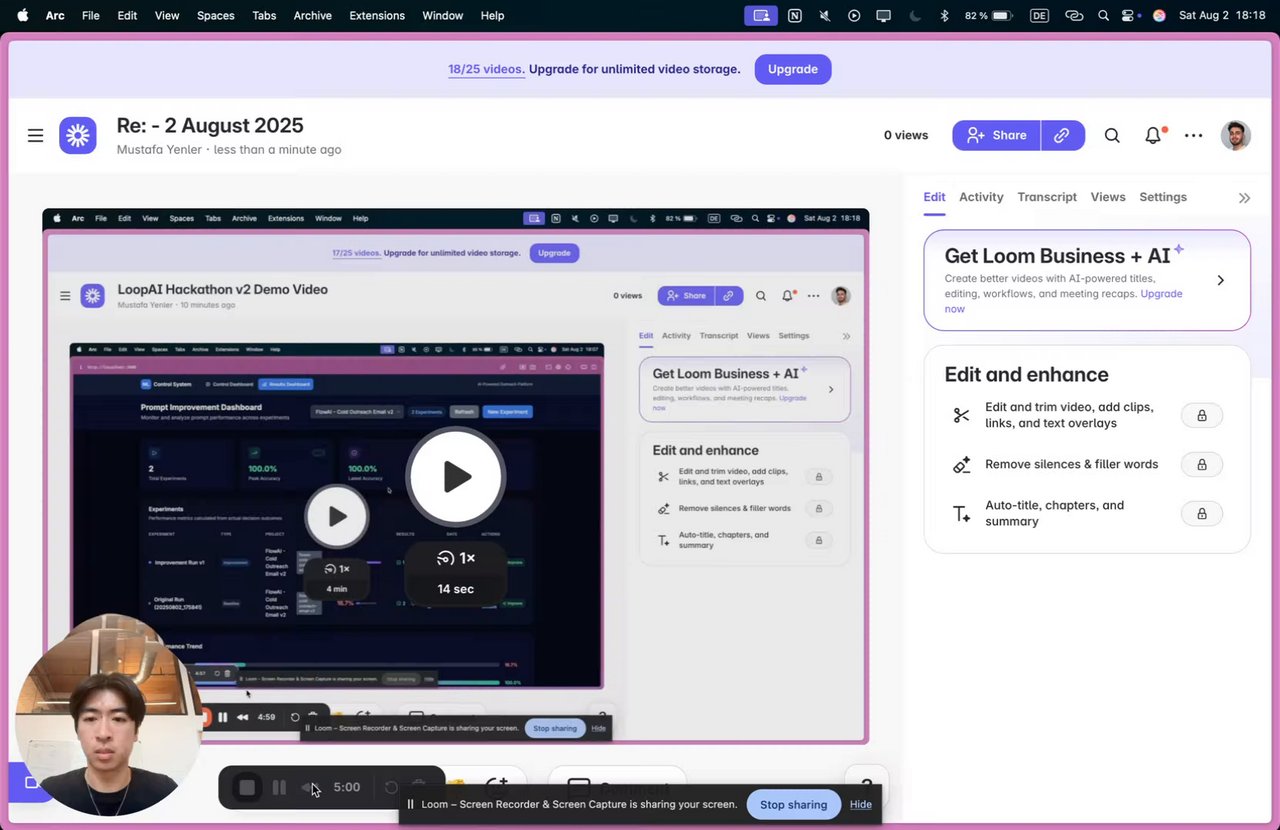Switch to the Settings tab
Screen dimensions: 1280x830
point(1163,197)
